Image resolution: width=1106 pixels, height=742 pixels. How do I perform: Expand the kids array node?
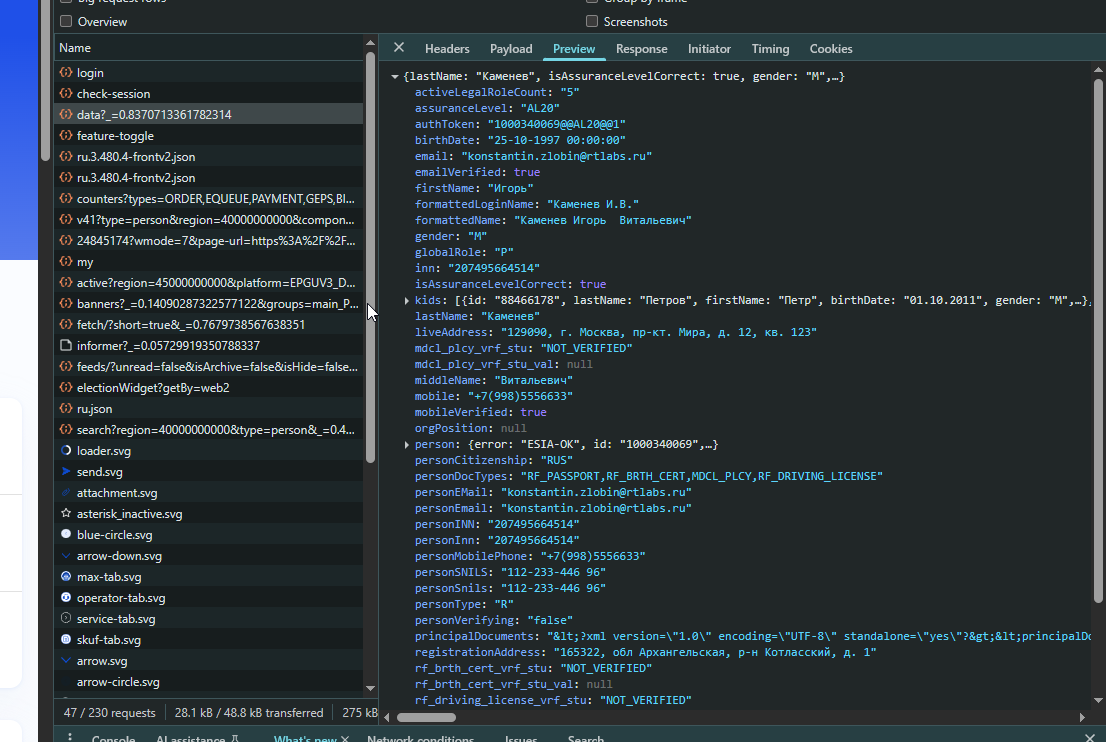tap(407, 300)
